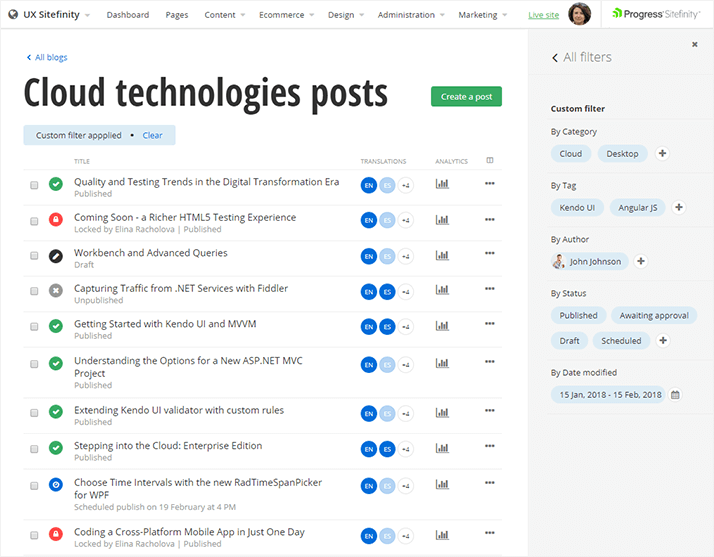This screenshot has height=557, width=714.
Task: Select checkbox for Quality and Testing Trends post
Action: 34,185
